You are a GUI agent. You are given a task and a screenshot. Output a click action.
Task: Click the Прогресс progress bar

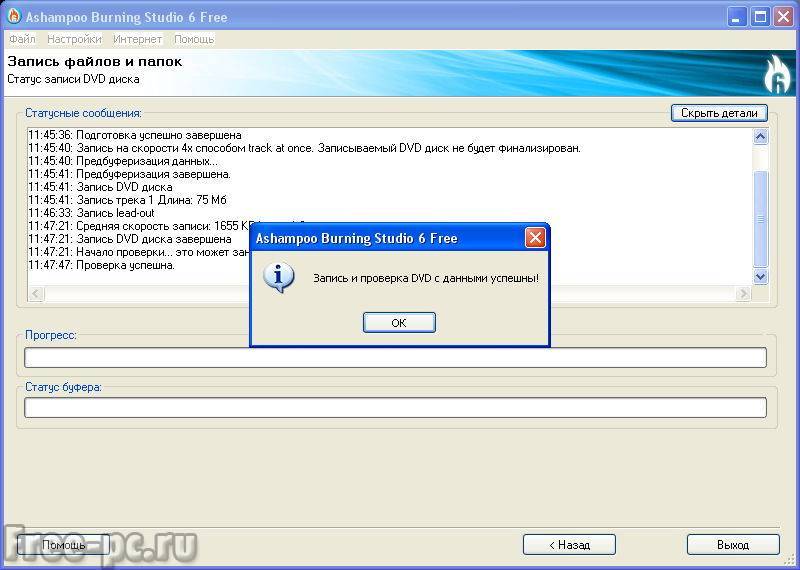coord(395,357)
